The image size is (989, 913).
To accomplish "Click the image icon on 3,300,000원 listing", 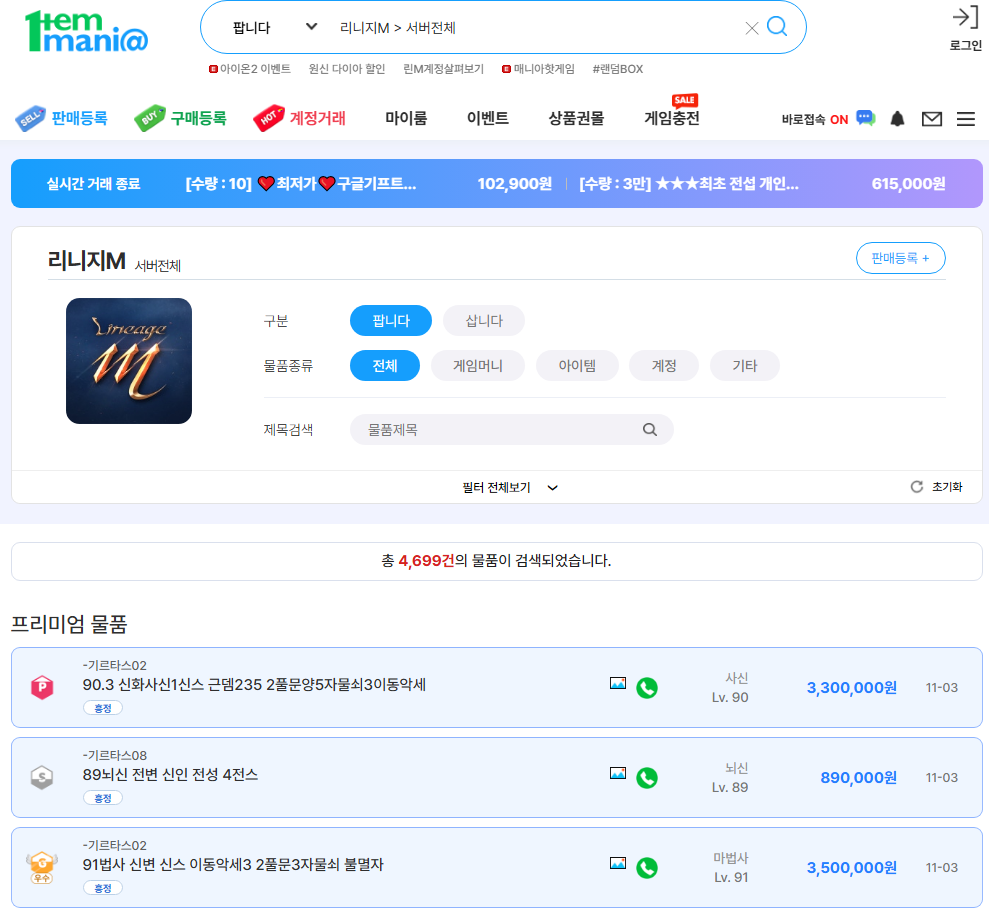I will 617,683.
